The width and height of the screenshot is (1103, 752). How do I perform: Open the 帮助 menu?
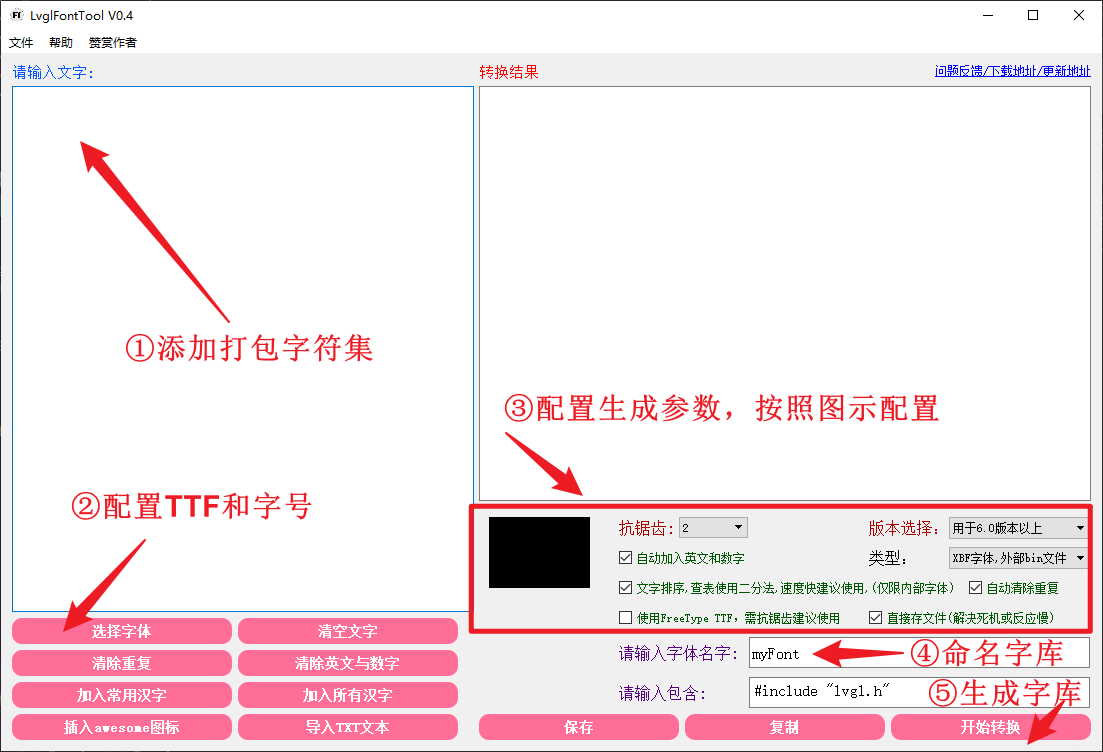pyautogui.click(x=61, y=42)
